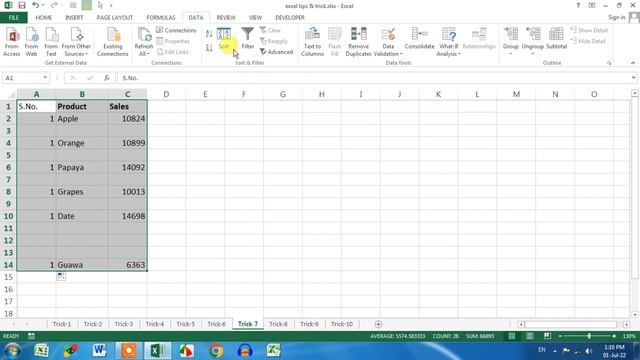The image size is (640, 360).
Task: Click Hide Detail in Outline group
Action: point(588,41)
